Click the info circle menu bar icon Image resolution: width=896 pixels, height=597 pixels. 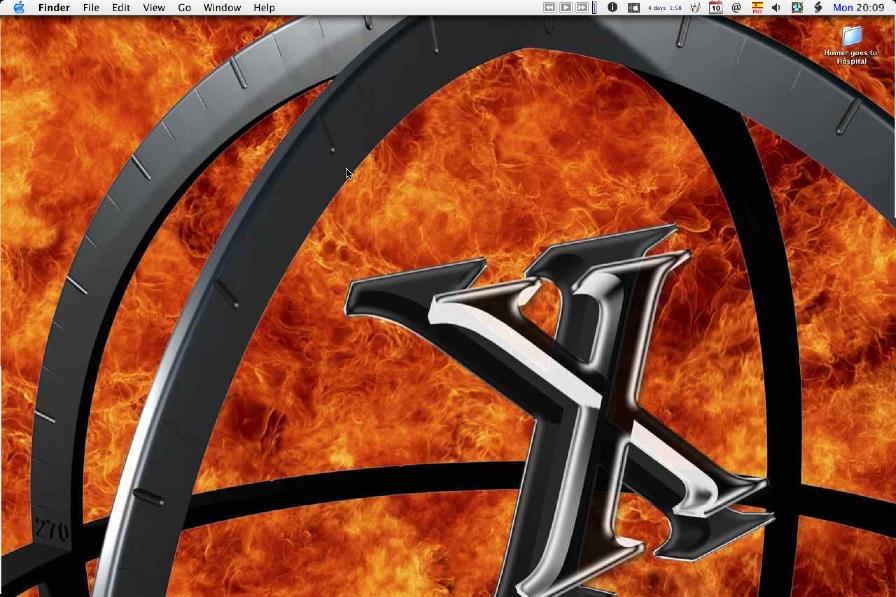pyautogui.click(x=612, y=7)
